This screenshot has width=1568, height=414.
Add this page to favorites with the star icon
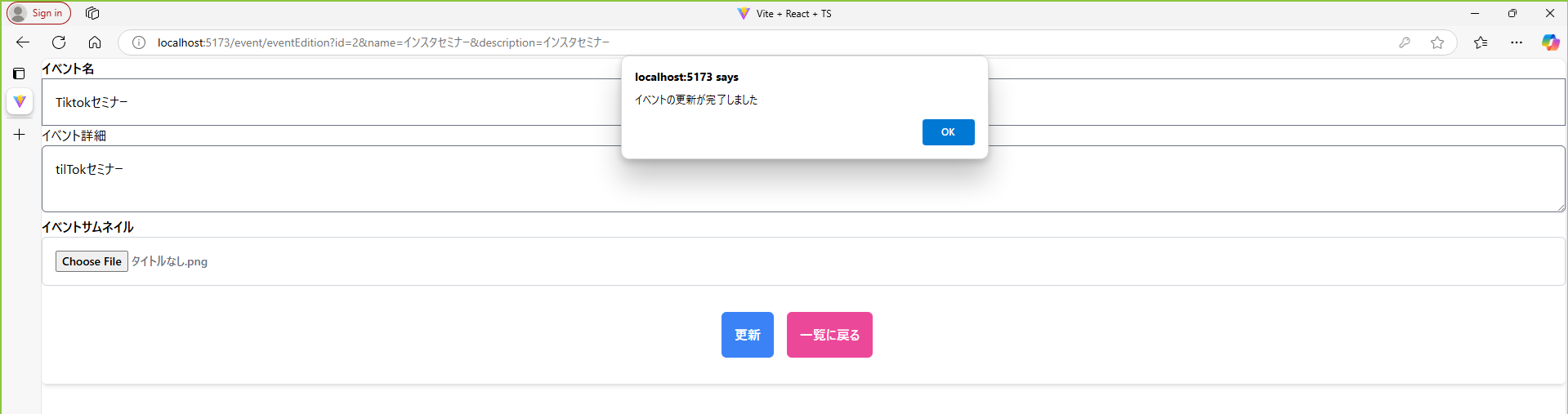[1437, 42]
